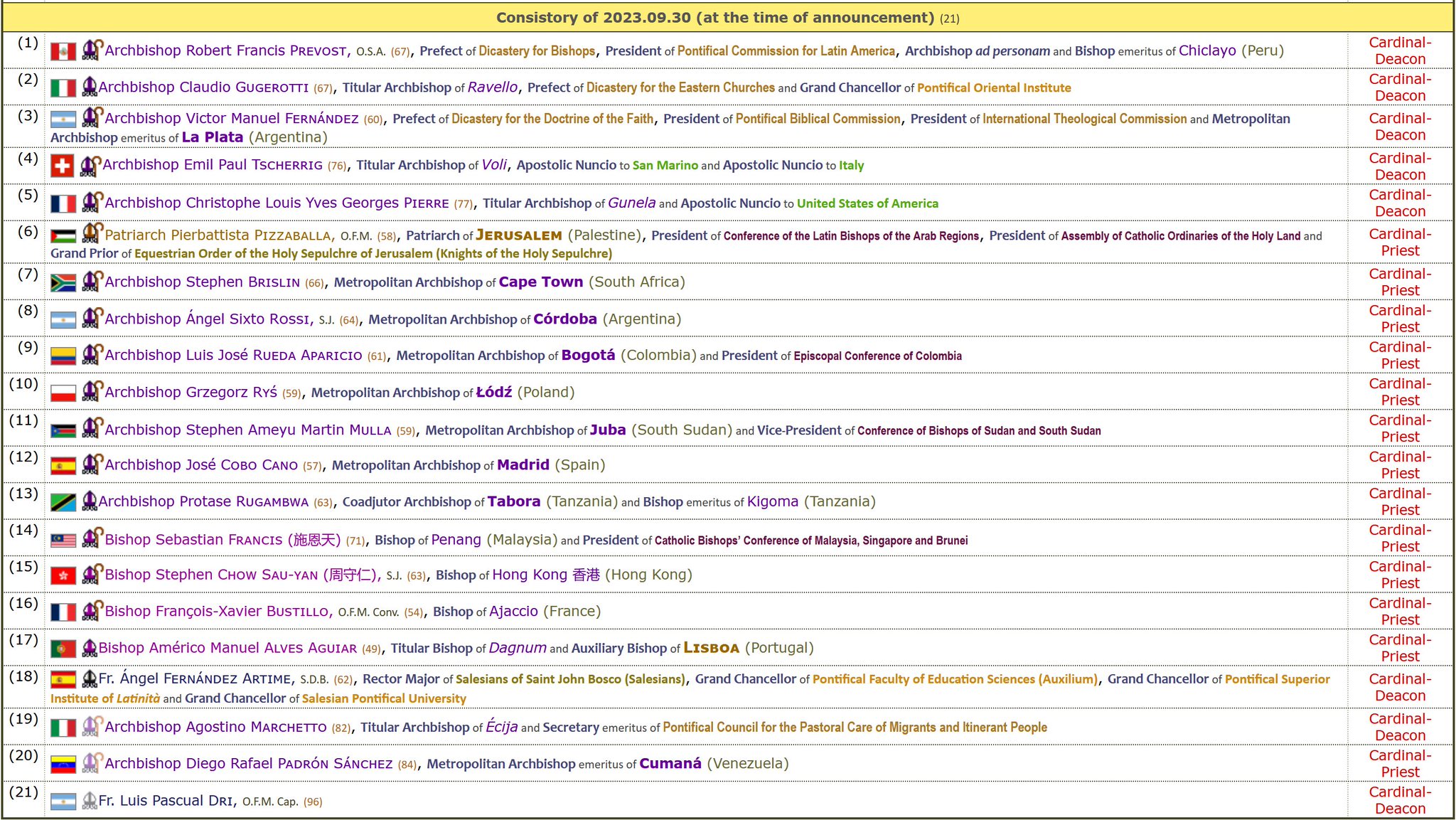Open the Cape Town archdiocese link
Viewport: 1456px width, 820px height.
[540, 282]
